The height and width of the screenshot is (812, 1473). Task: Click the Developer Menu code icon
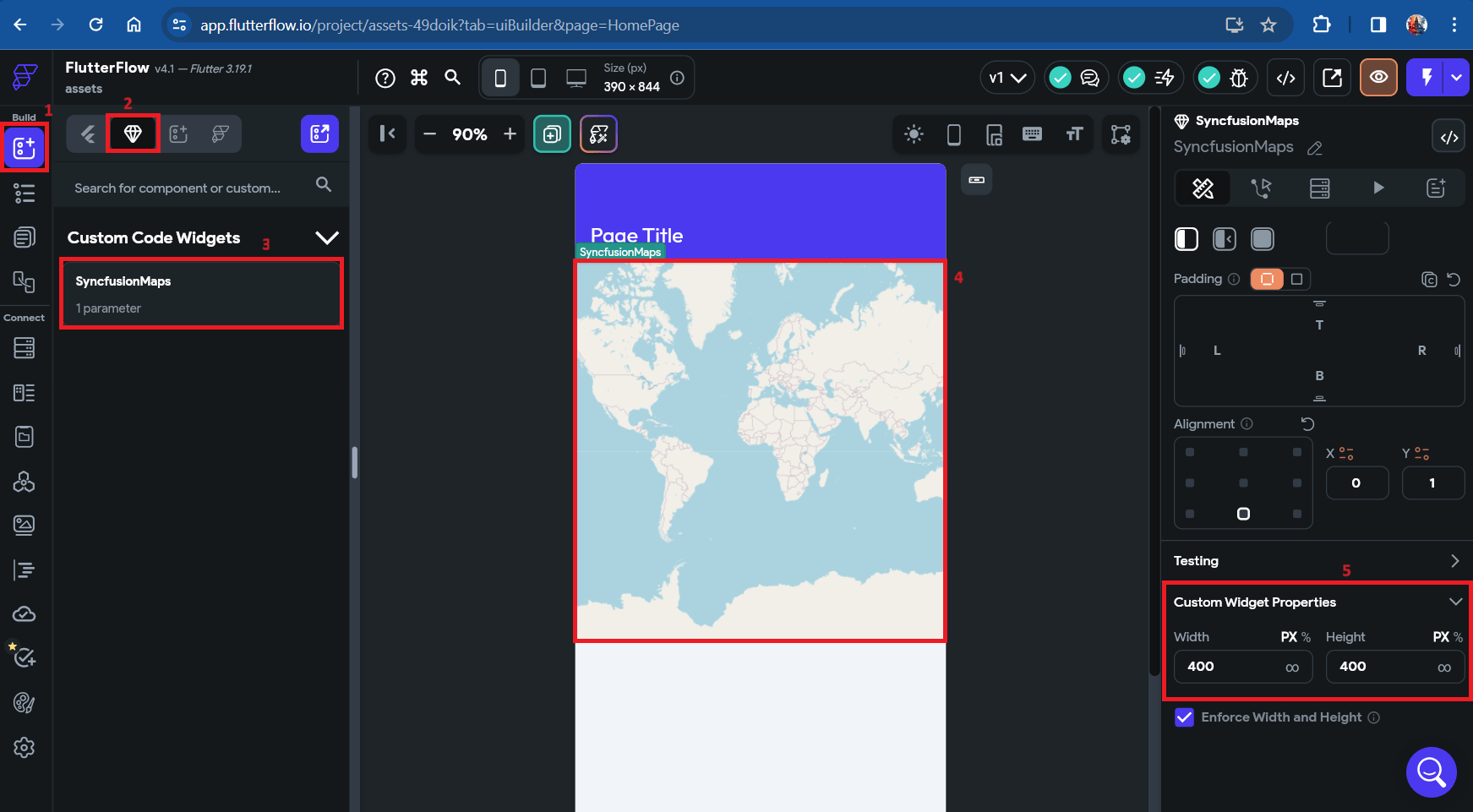click(1286, 78)
